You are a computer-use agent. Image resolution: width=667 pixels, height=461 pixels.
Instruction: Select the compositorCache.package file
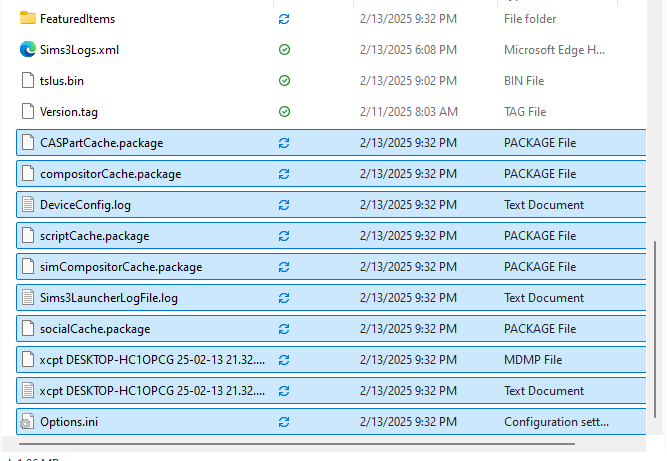pyautogui.click(x=331, y=174)
